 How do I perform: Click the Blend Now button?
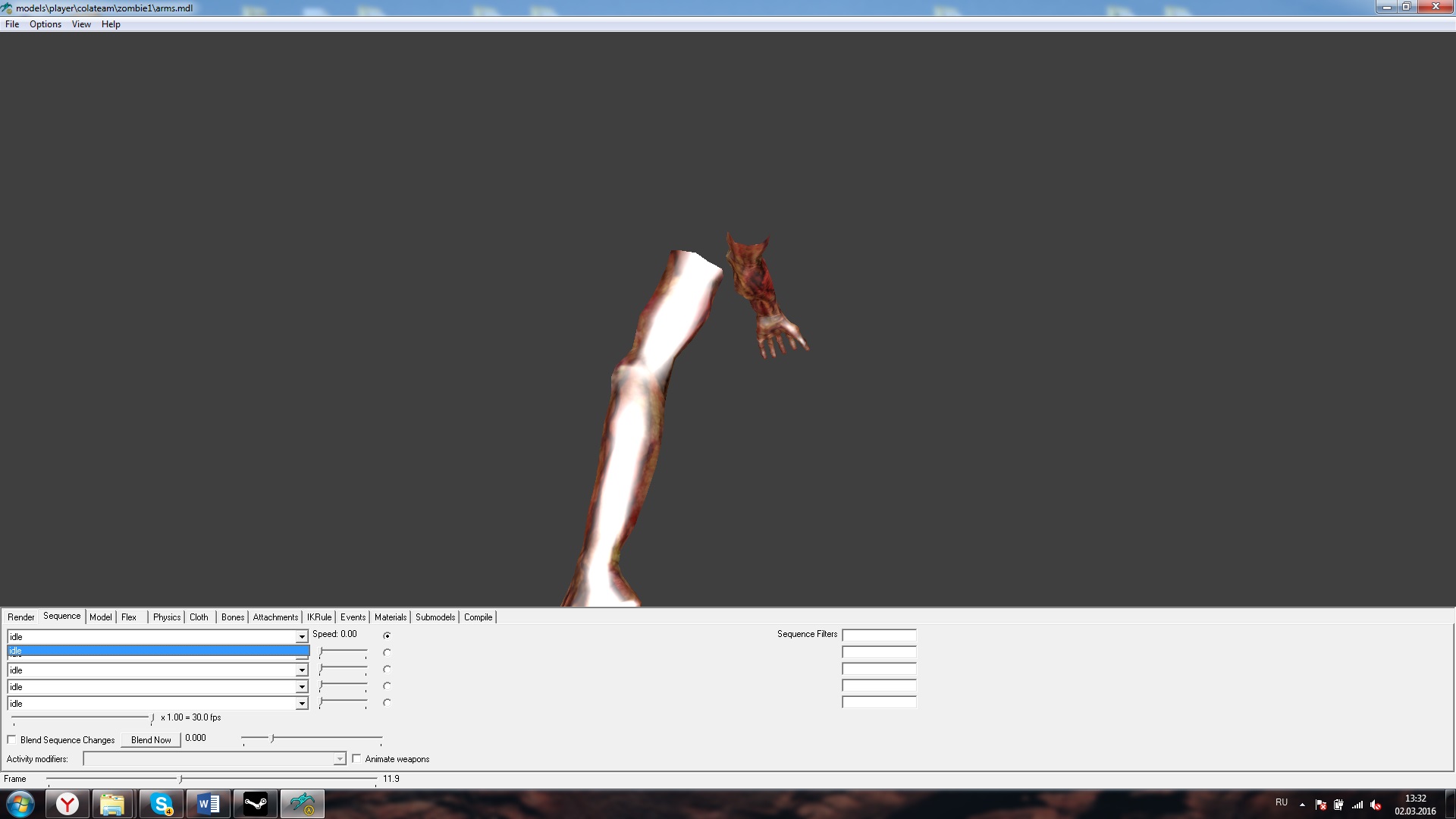[x=151, y=740]
